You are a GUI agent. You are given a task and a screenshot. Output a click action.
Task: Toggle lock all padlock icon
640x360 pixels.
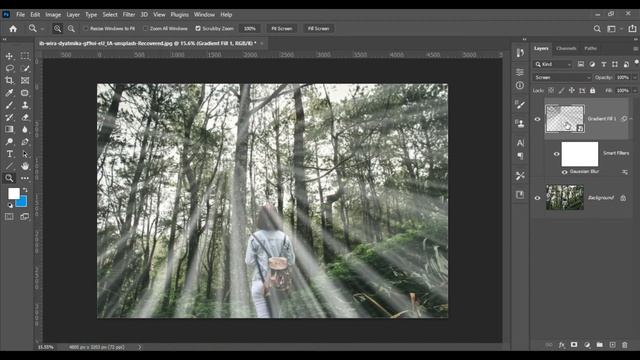click(x=592, y=91)
